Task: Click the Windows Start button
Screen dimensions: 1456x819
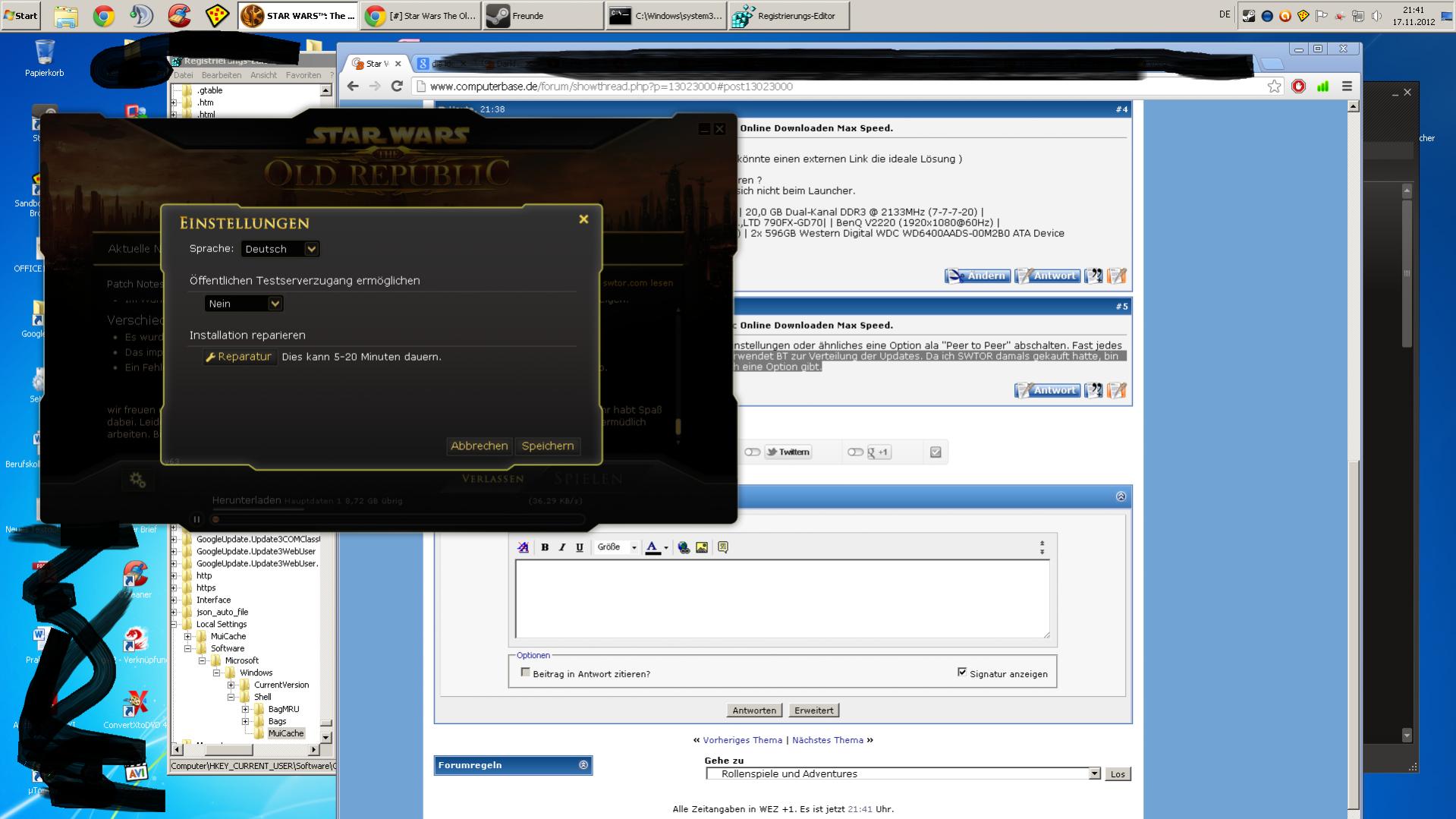Action: [21, 16]
